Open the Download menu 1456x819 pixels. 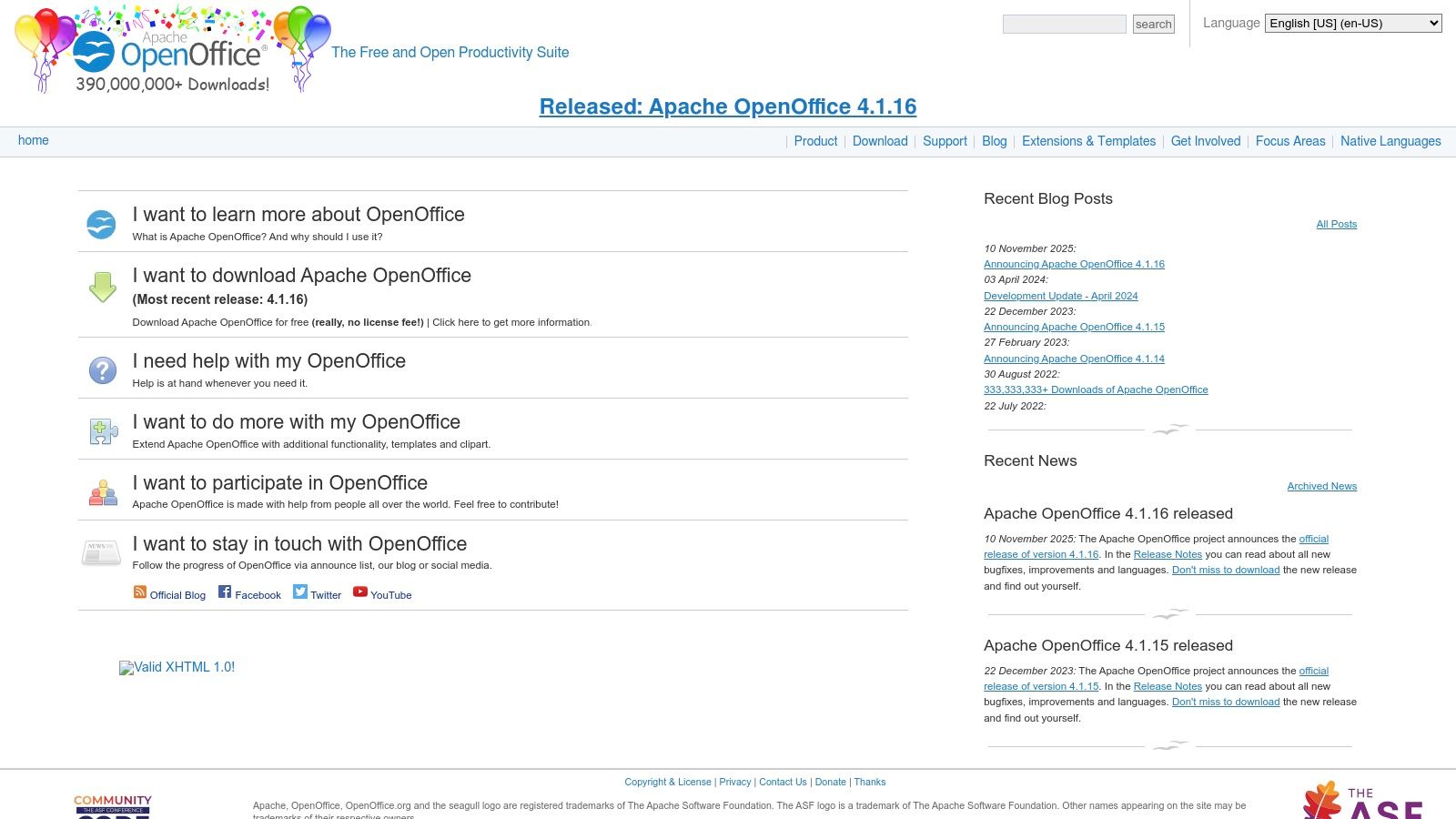tap(879, 141)
